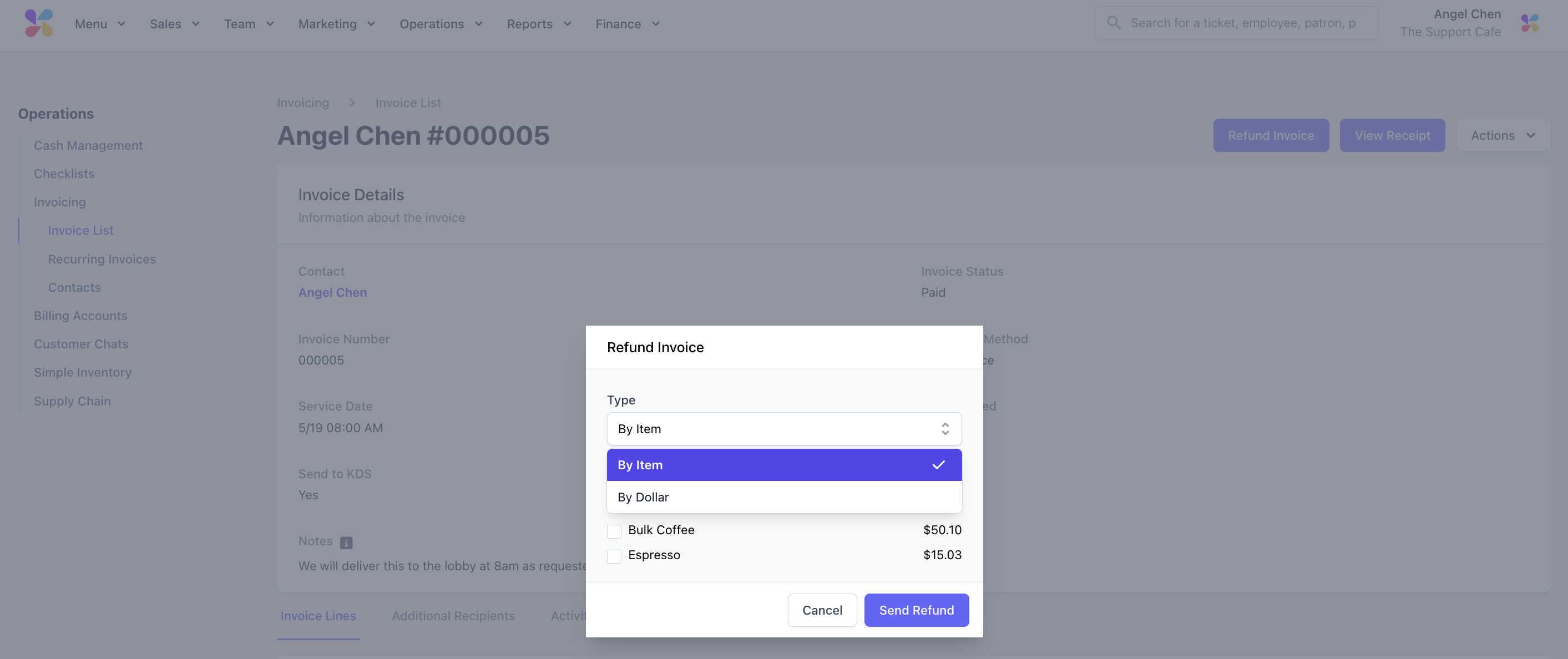This screenshot has height=659, width=1568.
Task: Click the Refund Invoice button
Action: click(x=1271, y=135)
